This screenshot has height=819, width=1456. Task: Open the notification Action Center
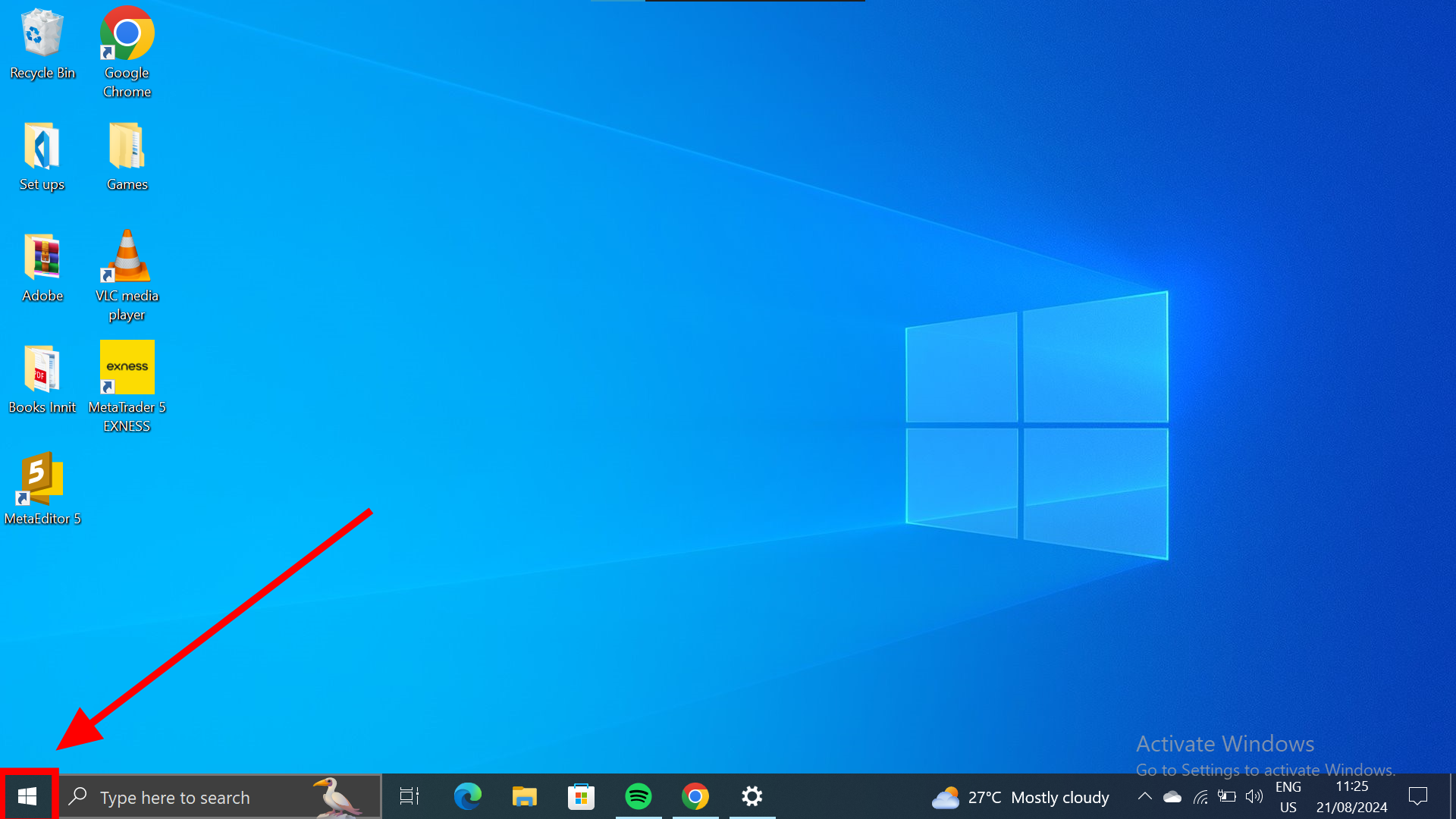1417,796
